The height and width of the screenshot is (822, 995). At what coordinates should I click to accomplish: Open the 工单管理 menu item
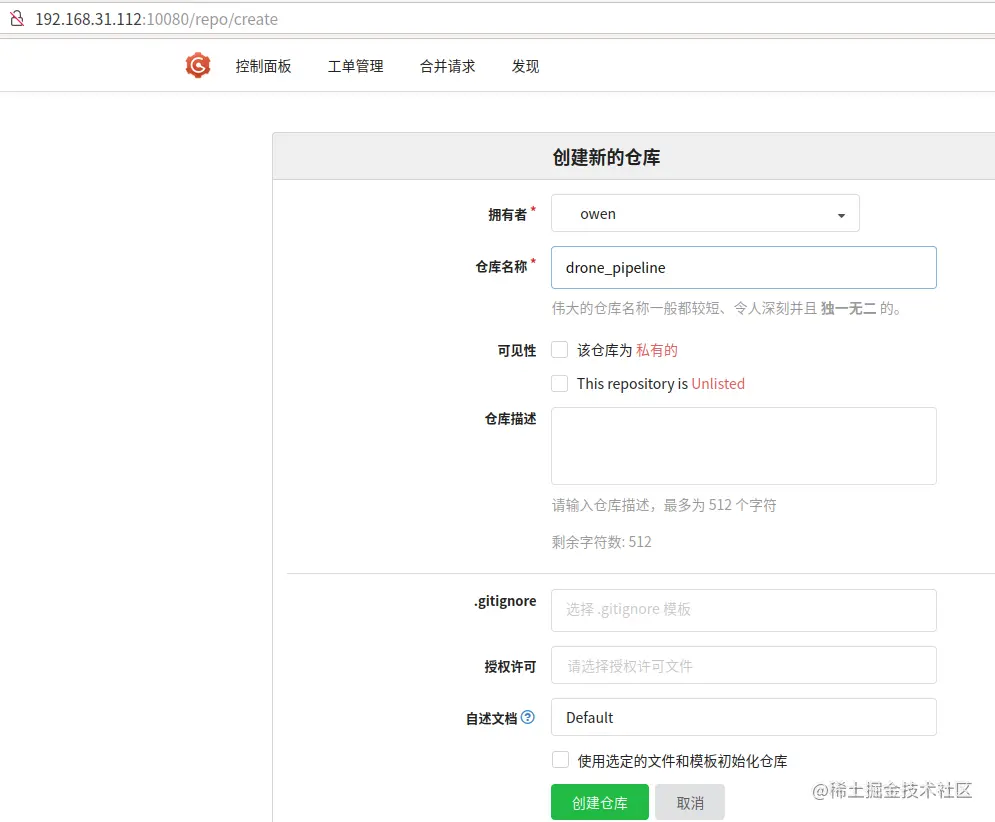click(x=355, y=66)
